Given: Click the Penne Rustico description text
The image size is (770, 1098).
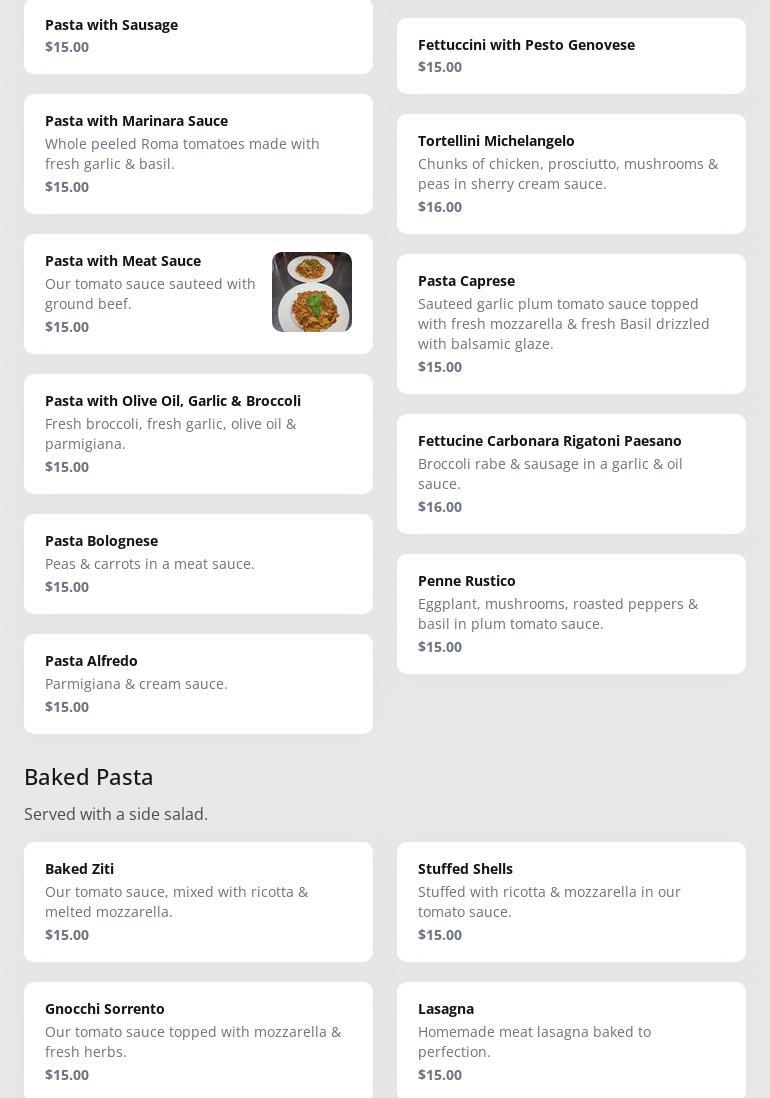Looking at the screenshot, I should point(558,614).
